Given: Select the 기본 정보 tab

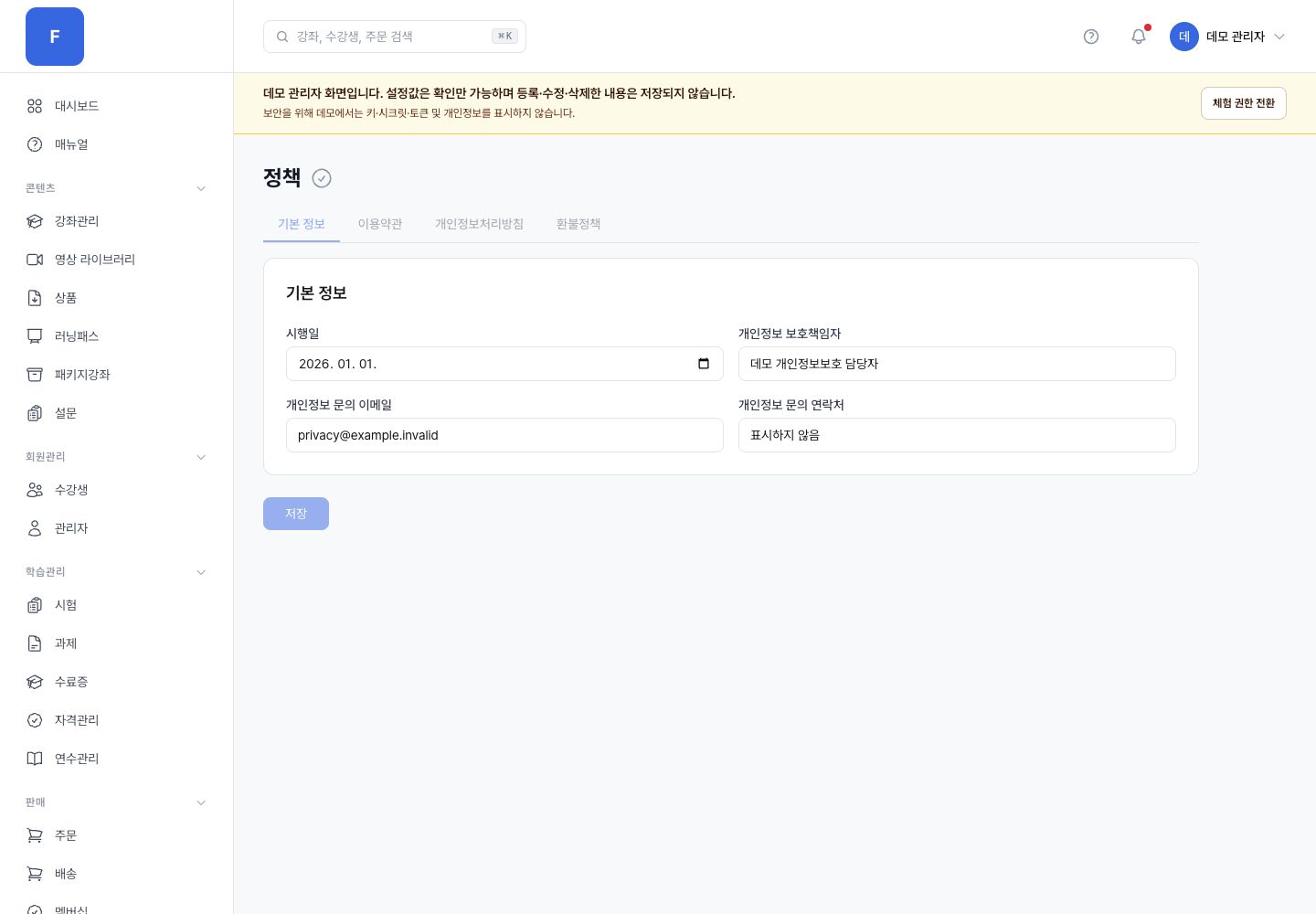Looking at the screenshot, I should (x=302, y=224).
